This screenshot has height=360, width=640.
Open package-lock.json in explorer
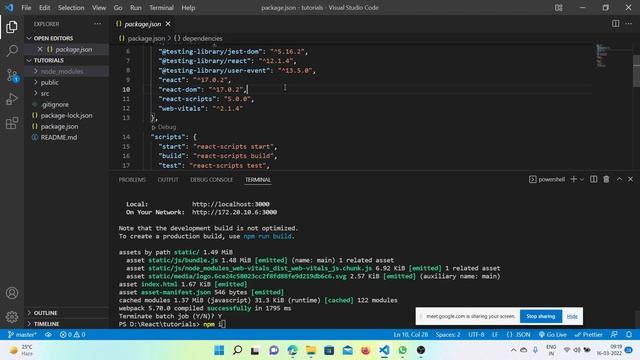67,115
